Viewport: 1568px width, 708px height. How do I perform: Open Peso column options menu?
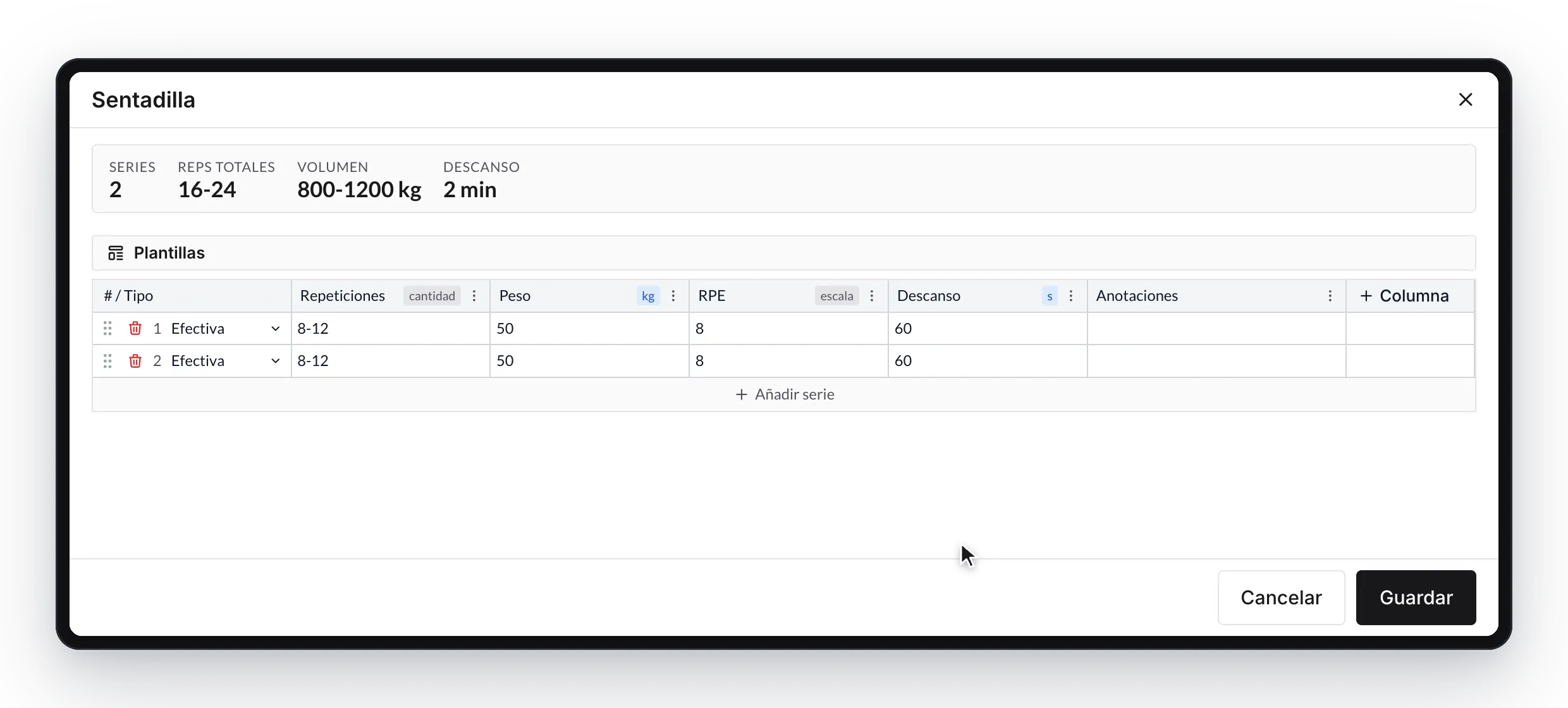click(673, 296)
